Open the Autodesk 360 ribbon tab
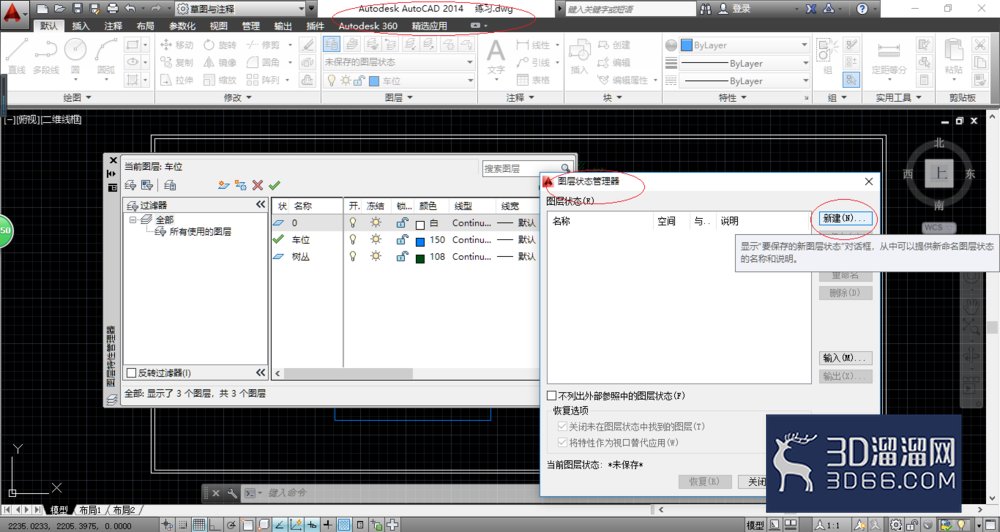The width and height of the screenshot is (1000, 532). coord(367,26)
